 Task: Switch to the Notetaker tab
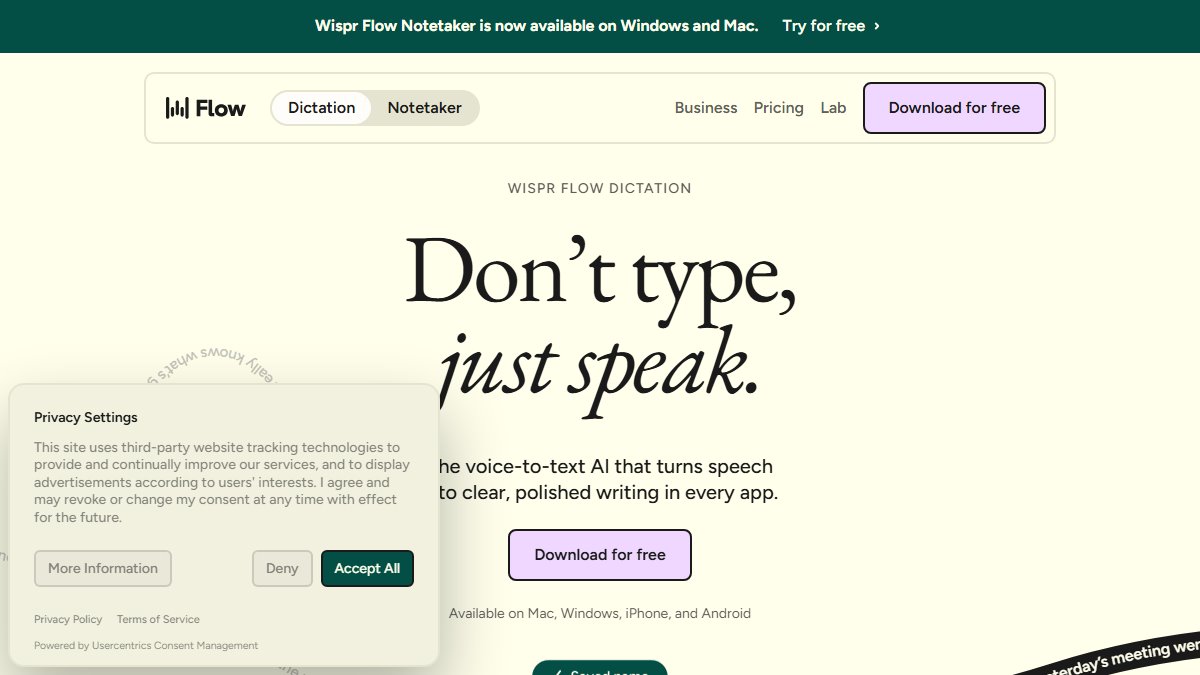[425, 108]
